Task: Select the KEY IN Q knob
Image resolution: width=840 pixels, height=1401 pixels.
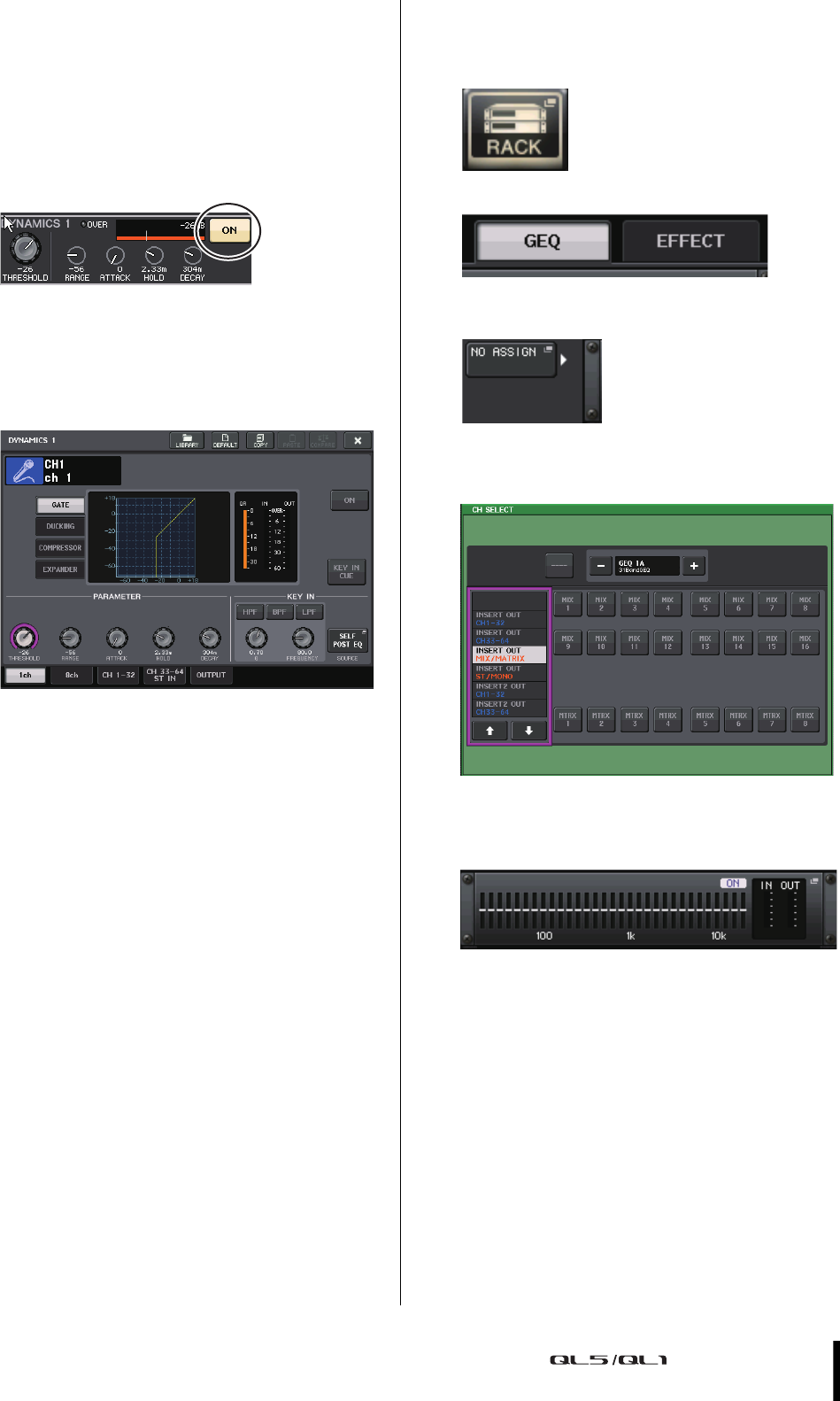Action: 256,638
